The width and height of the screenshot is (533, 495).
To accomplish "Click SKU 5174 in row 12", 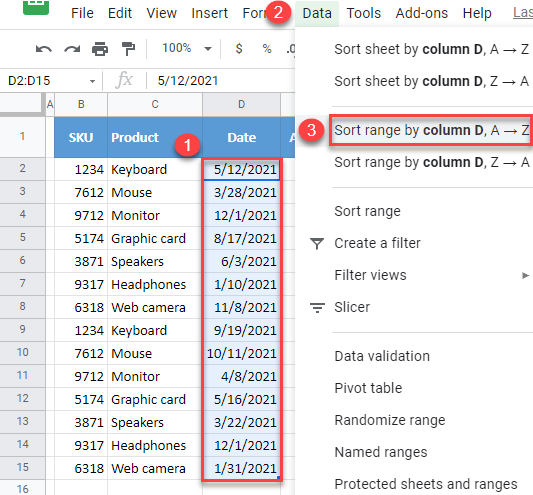I will [x=81, y=399].
